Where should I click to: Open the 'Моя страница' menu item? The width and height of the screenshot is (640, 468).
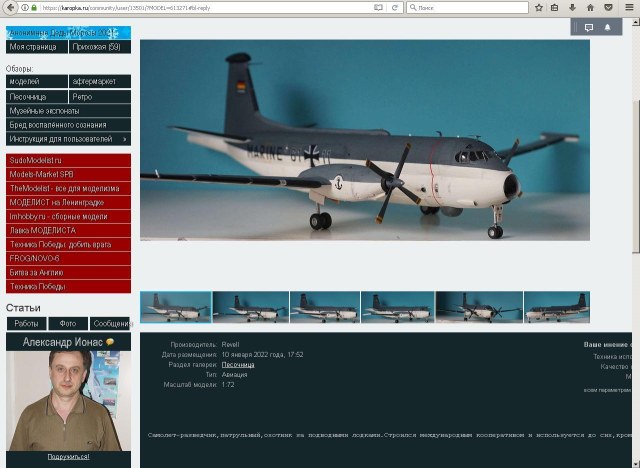tap(35, 47)
